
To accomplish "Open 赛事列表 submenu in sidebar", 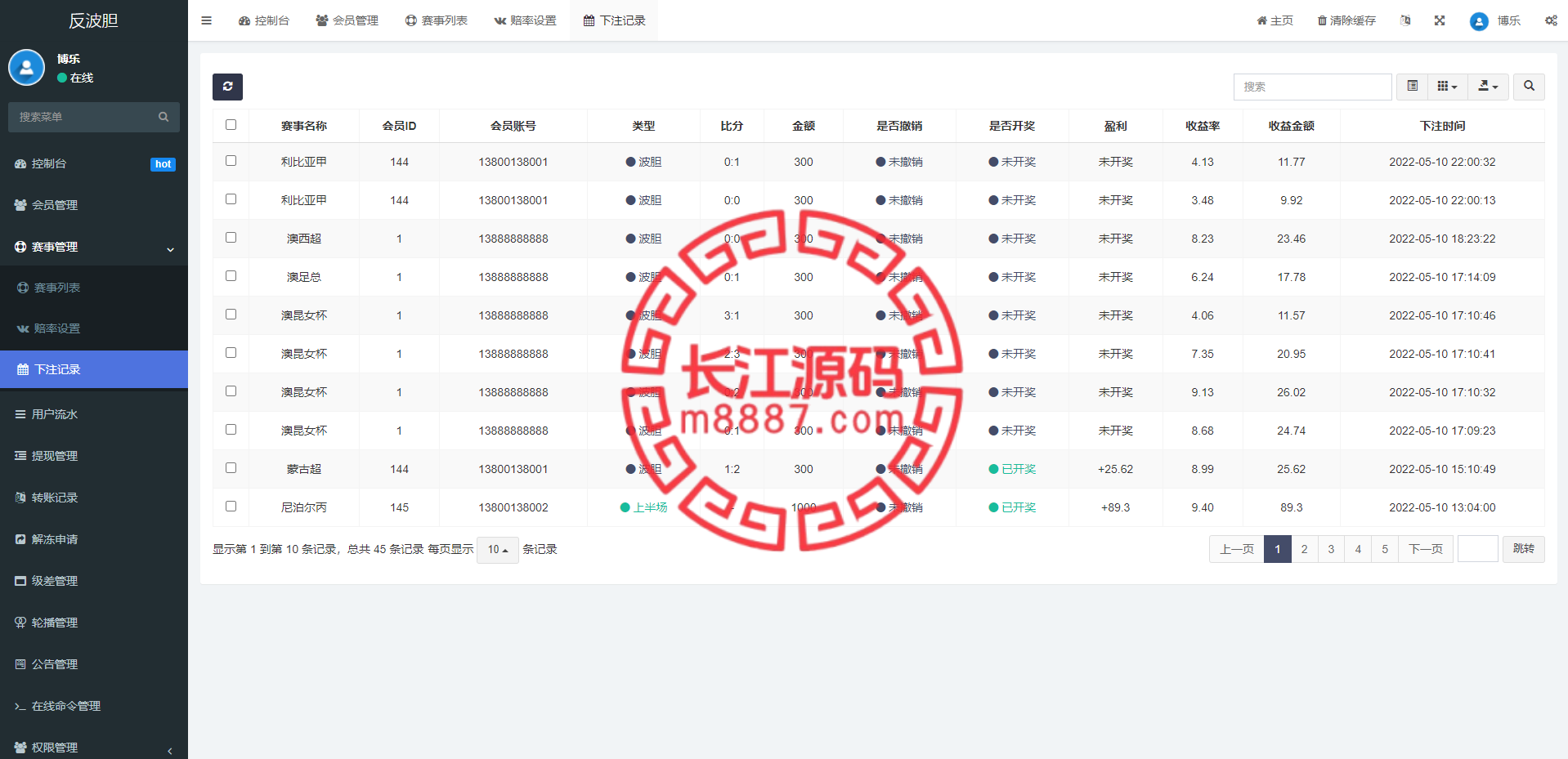I will click(94, 288).
